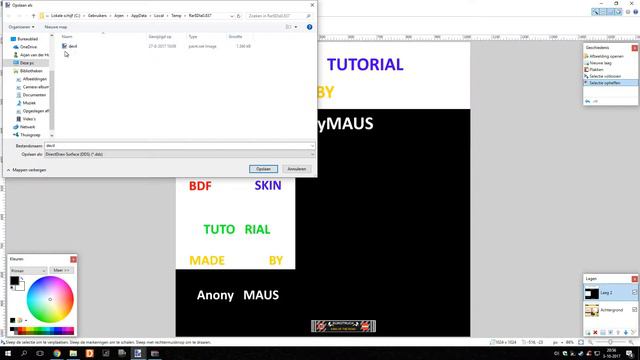Image resolution: width=640 pixels, height=360 pixels.
Task: Click the fit-to-window zoom icon
Action: pos(581,342)
